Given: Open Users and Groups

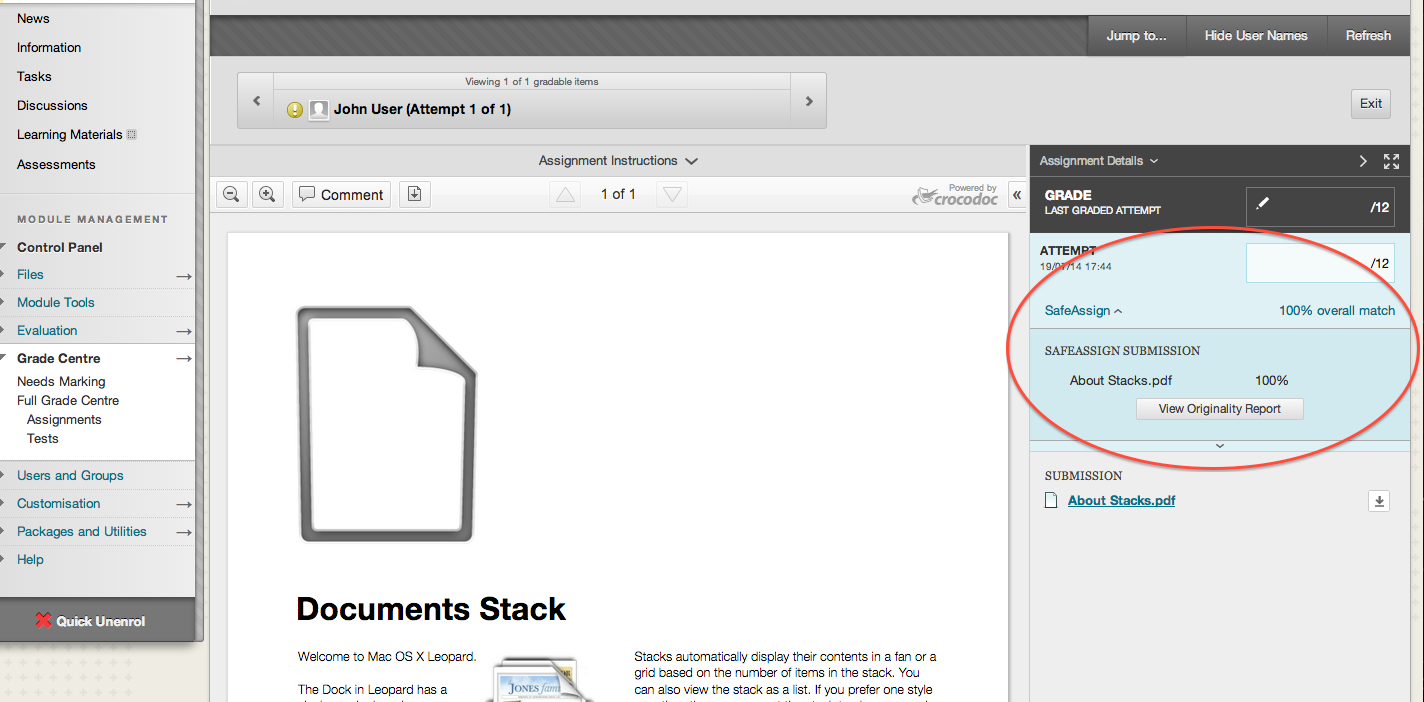Looking at the screenshot, I should pos(70,475).
